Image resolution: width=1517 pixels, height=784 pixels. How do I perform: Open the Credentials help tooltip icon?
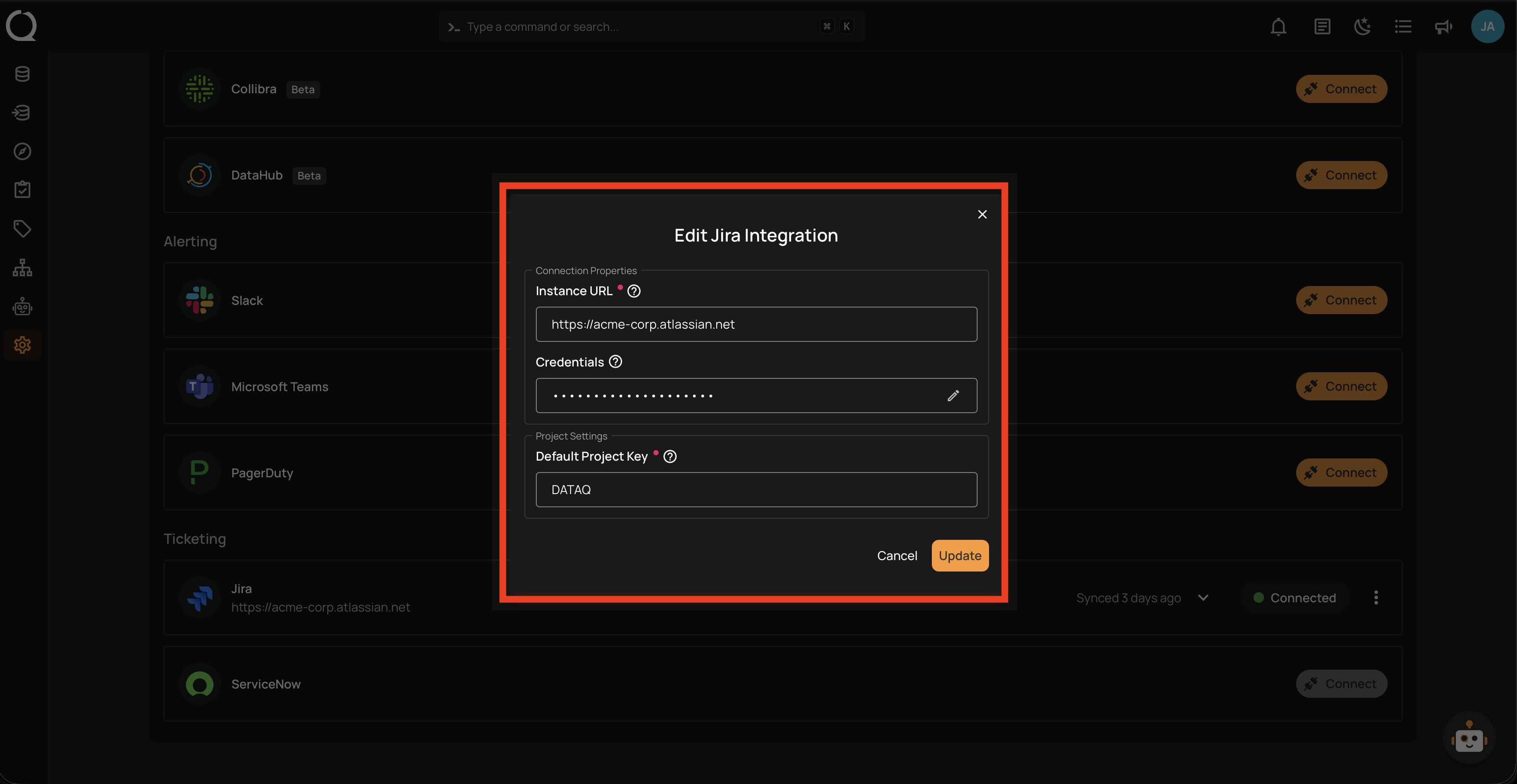point(616,362)
